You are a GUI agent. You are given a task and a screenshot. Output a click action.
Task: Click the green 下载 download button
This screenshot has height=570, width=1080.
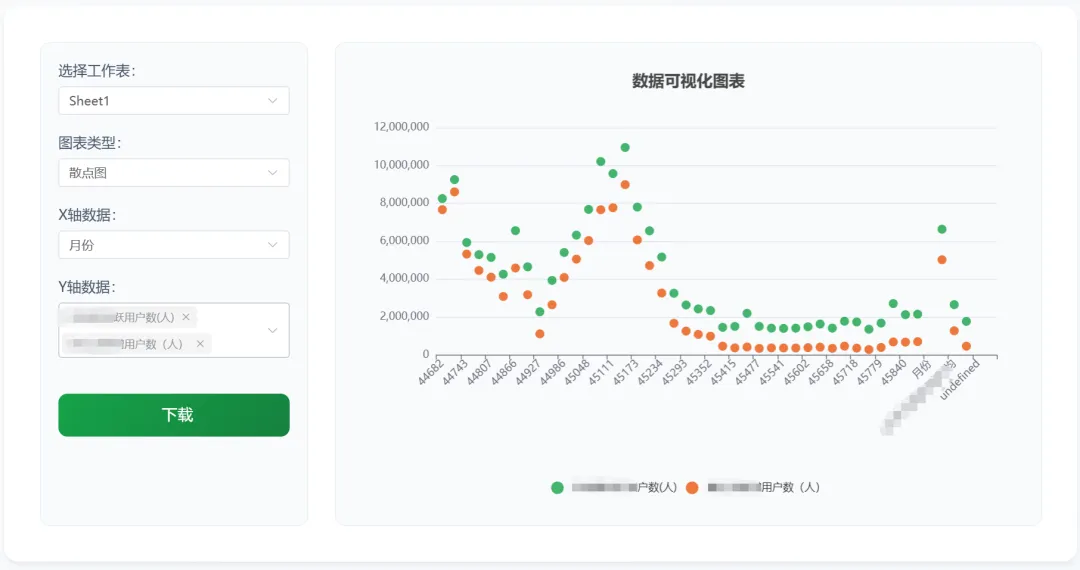pos(174,415)
